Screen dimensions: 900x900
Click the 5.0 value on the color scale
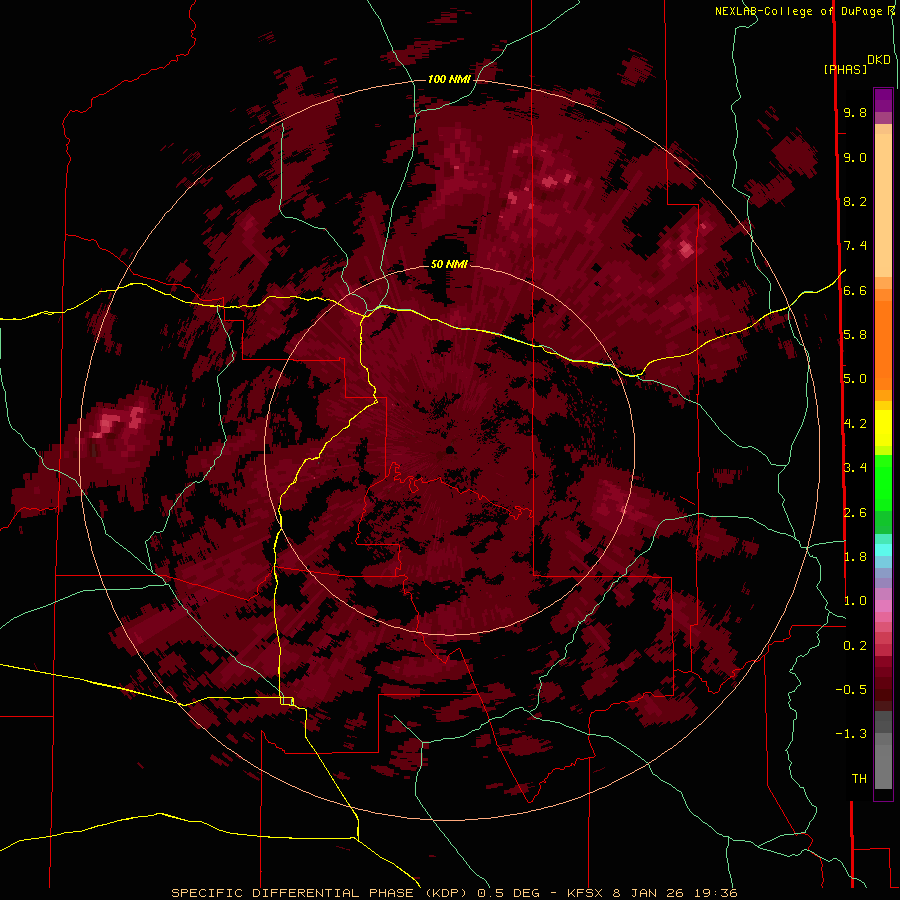coord(855,379)
